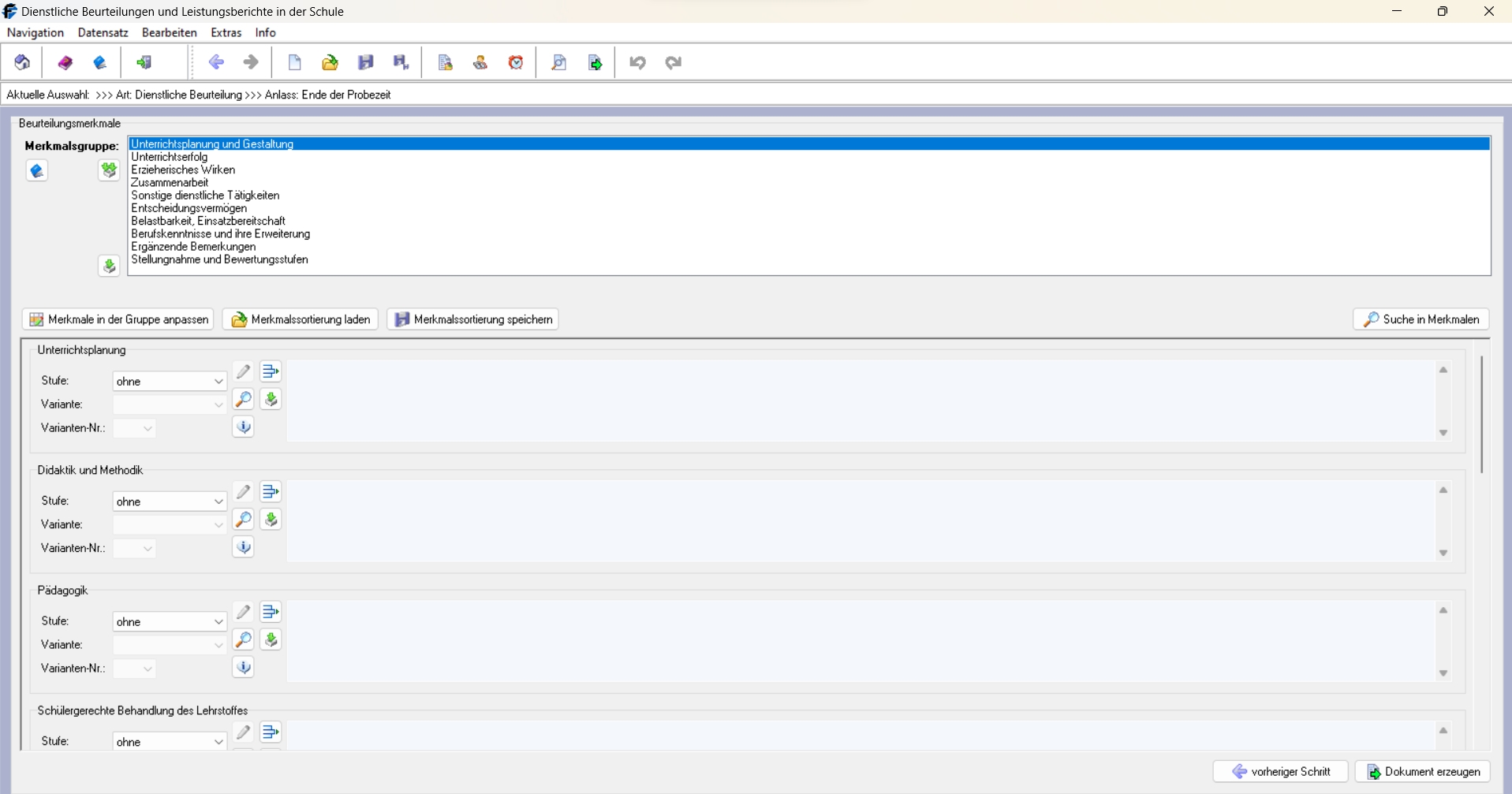1512x794 pixels.
Task: Undo the last action in the toolbar
Action: (x=637, y=62)
